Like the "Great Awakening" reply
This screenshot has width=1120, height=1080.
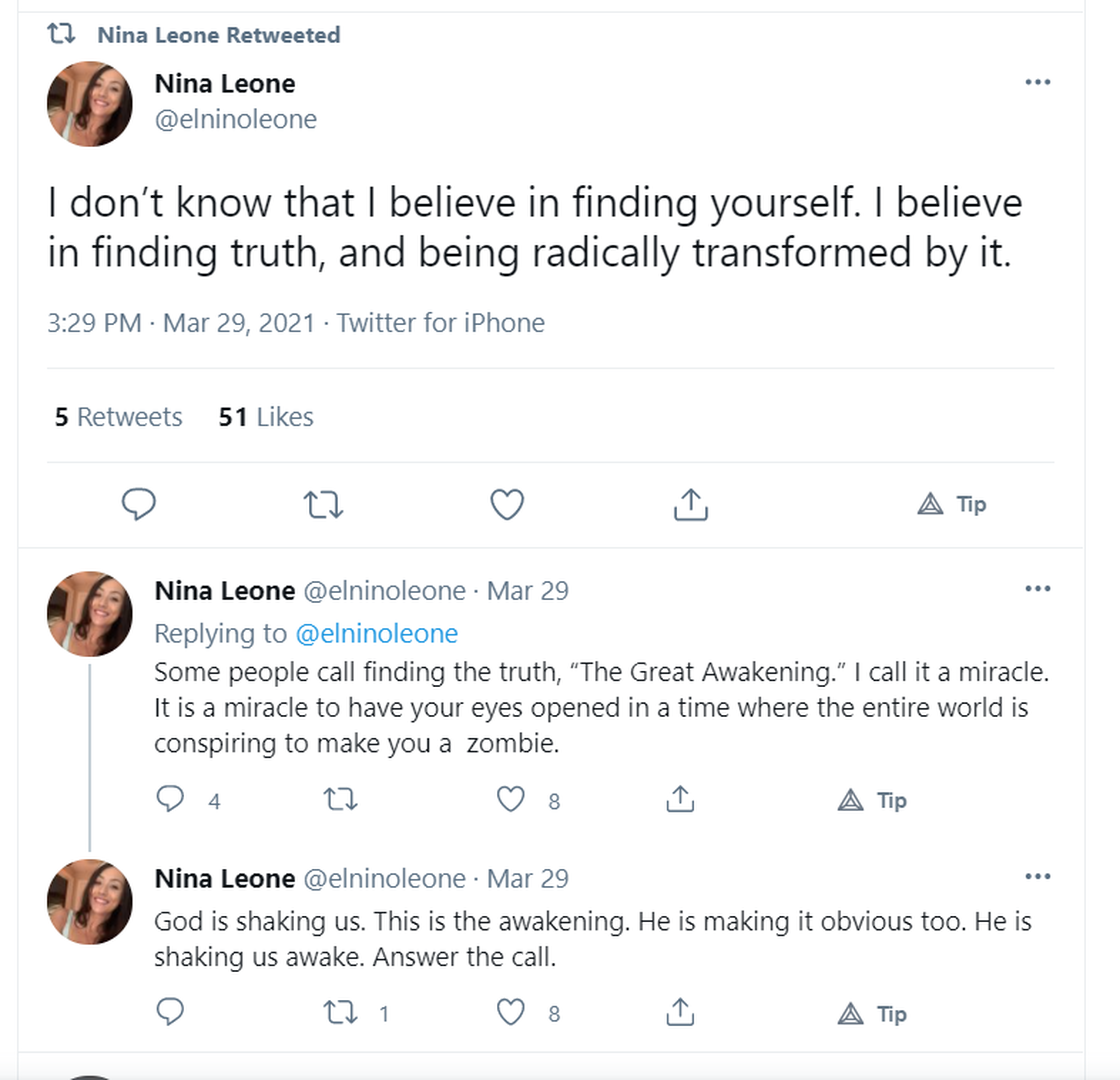click(511, 799)
